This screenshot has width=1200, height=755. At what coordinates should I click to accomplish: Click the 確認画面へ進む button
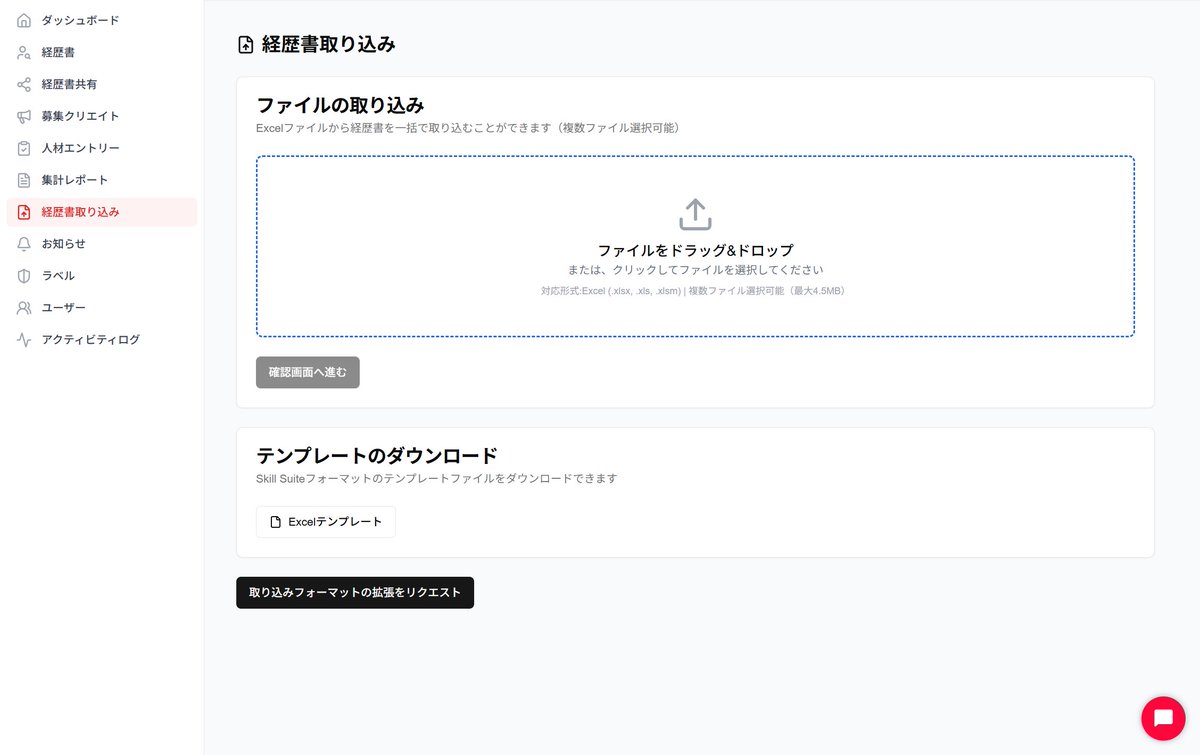(308, 372)
